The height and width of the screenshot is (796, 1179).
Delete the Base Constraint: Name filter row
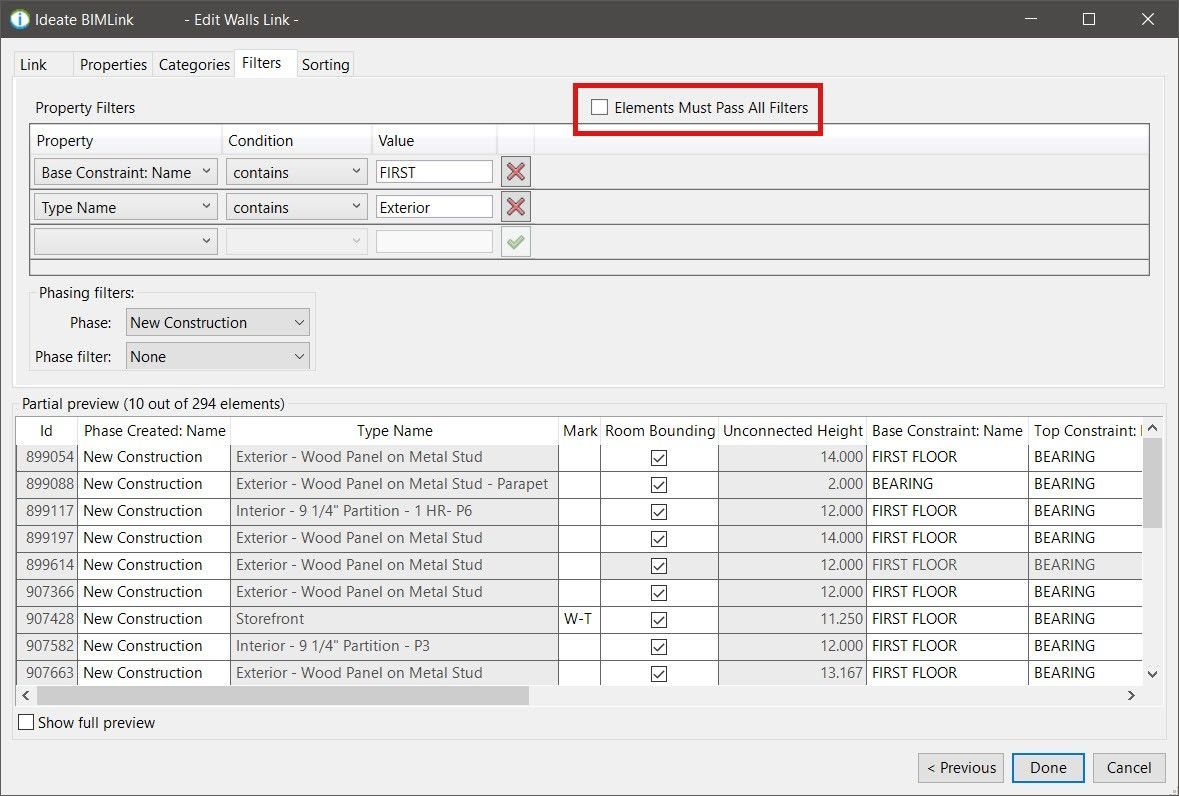click(x=516, y=172)
